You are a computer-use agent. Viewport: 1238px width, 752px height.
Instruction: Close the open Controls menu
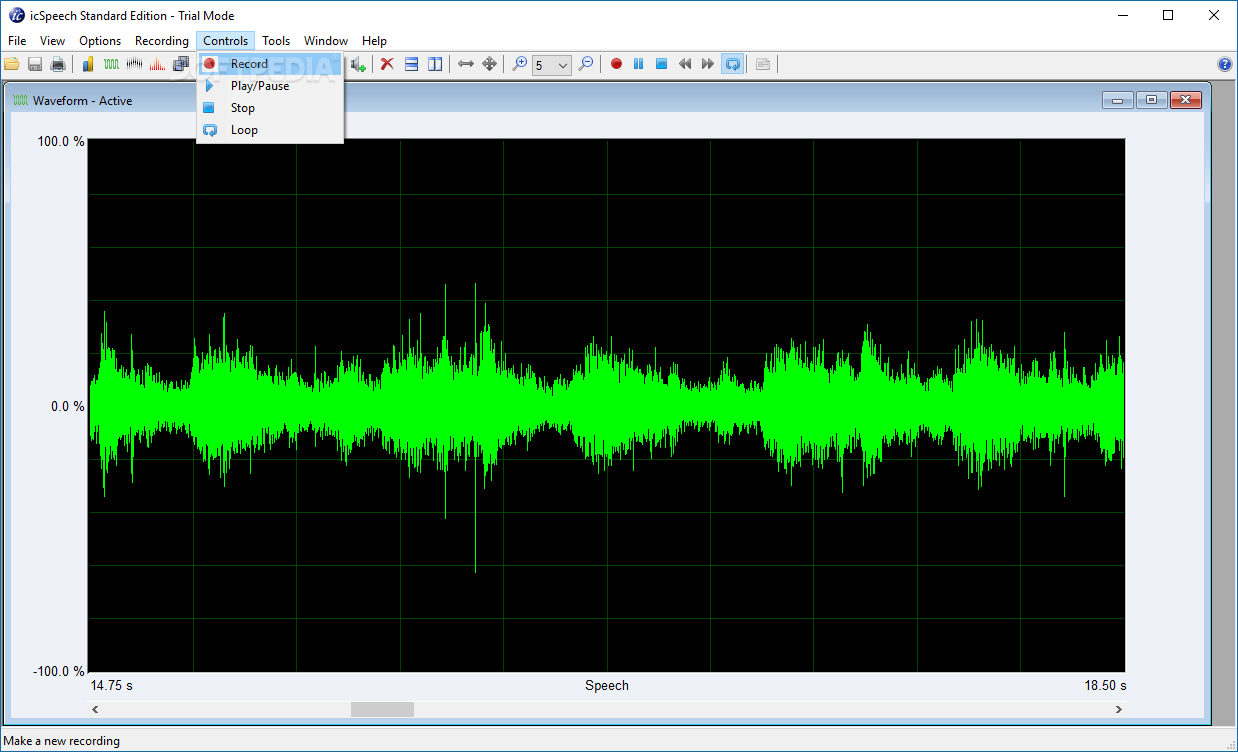coord(226,41)
